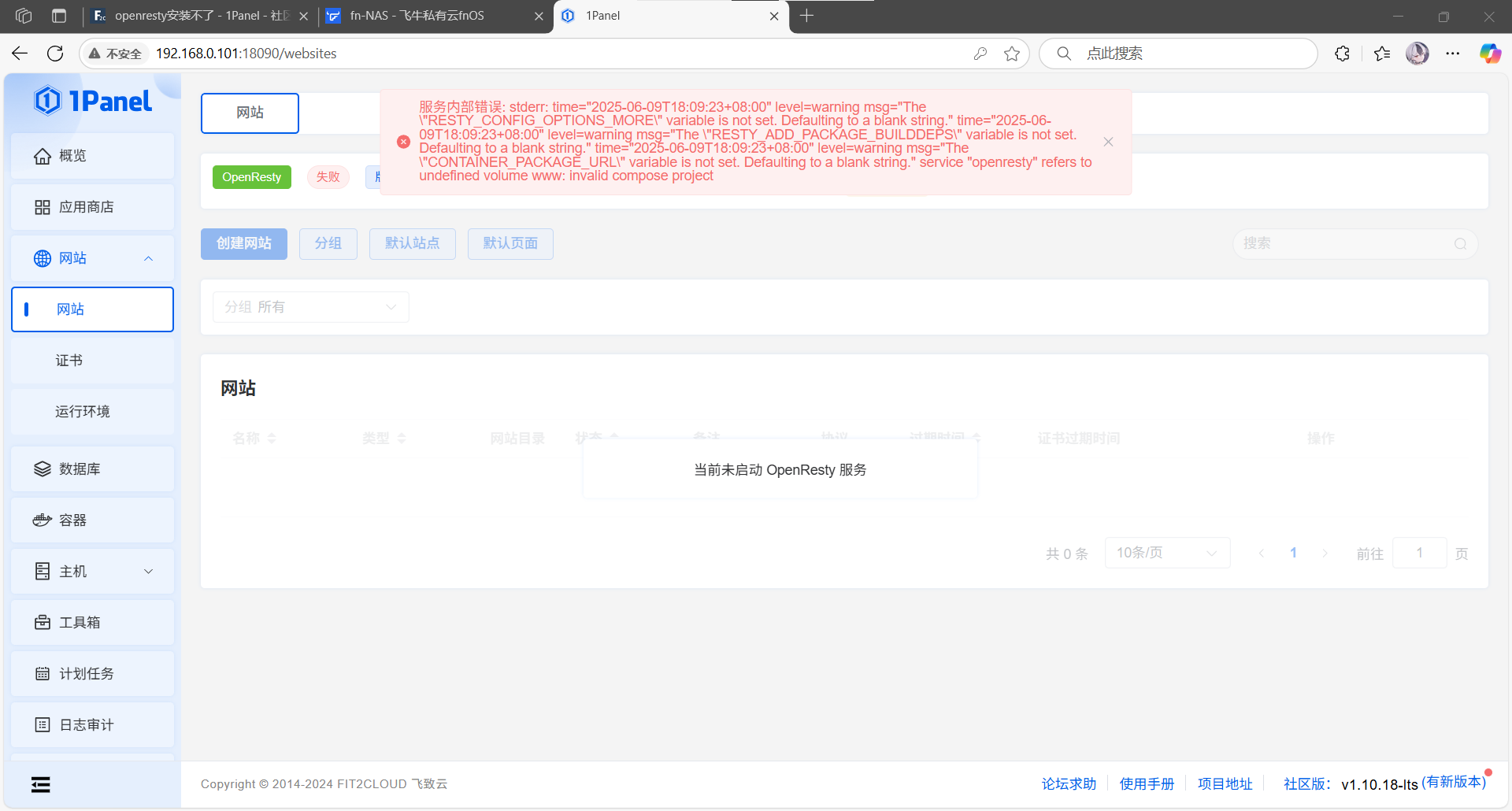Open the favorites list icon
This screenshot has height=811, width=1512.
coord(1382,54)
